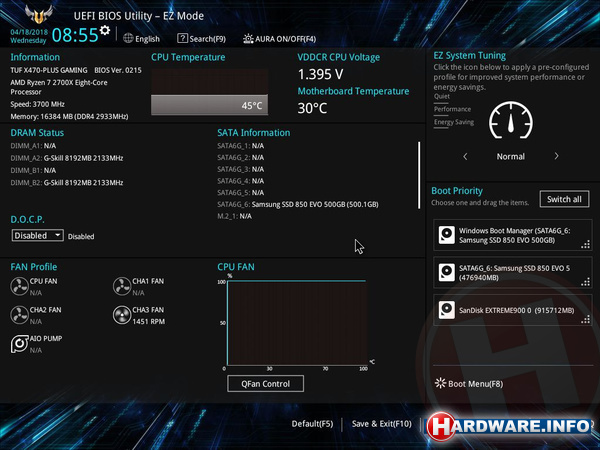600x450 pixels.
Task: Click the 30°C motherboard temperature value
Action: pyautogui.click(x=312, y=108)
